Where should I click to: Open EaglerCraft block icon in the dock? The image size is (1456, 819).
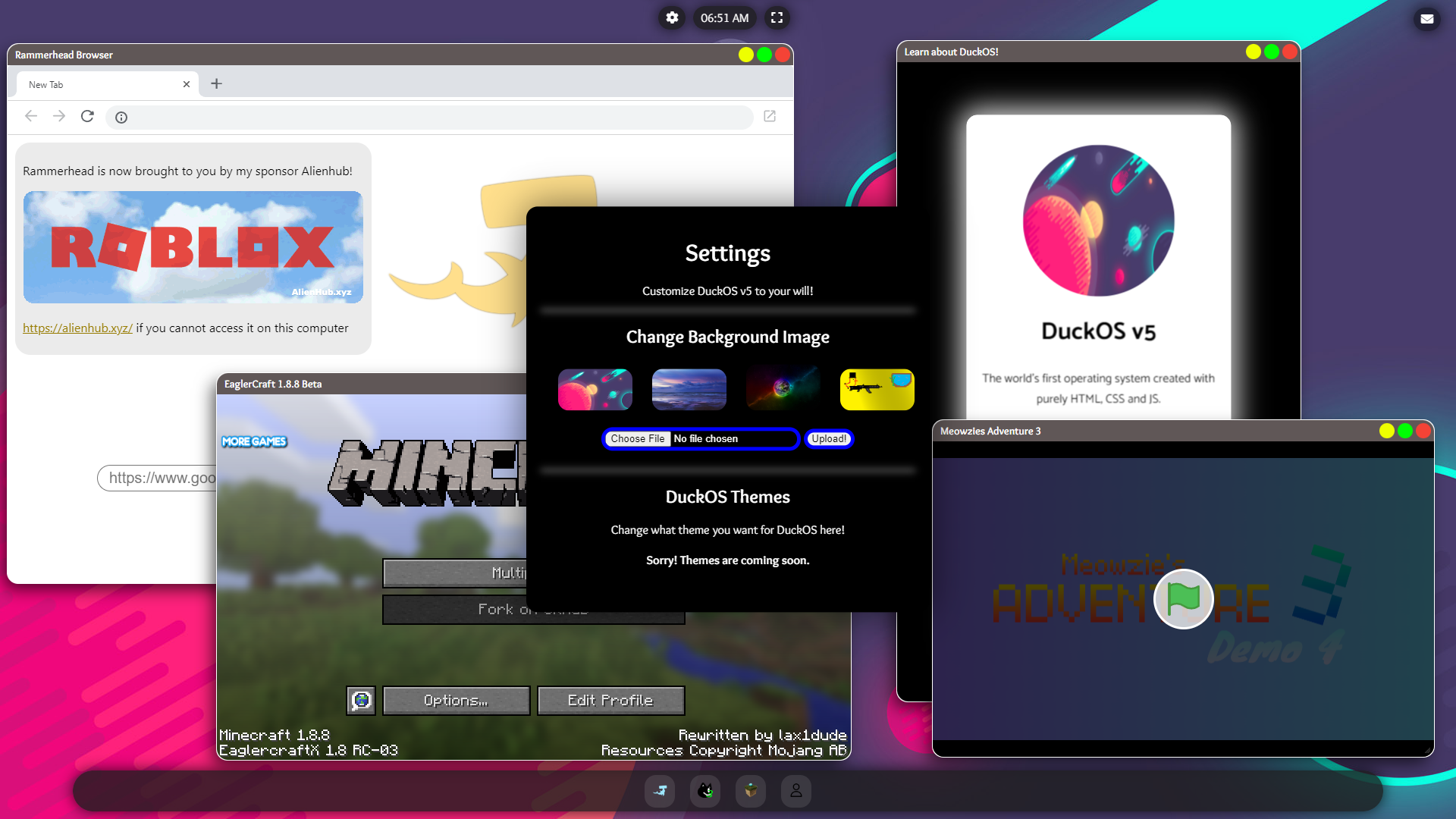point(751,791)
